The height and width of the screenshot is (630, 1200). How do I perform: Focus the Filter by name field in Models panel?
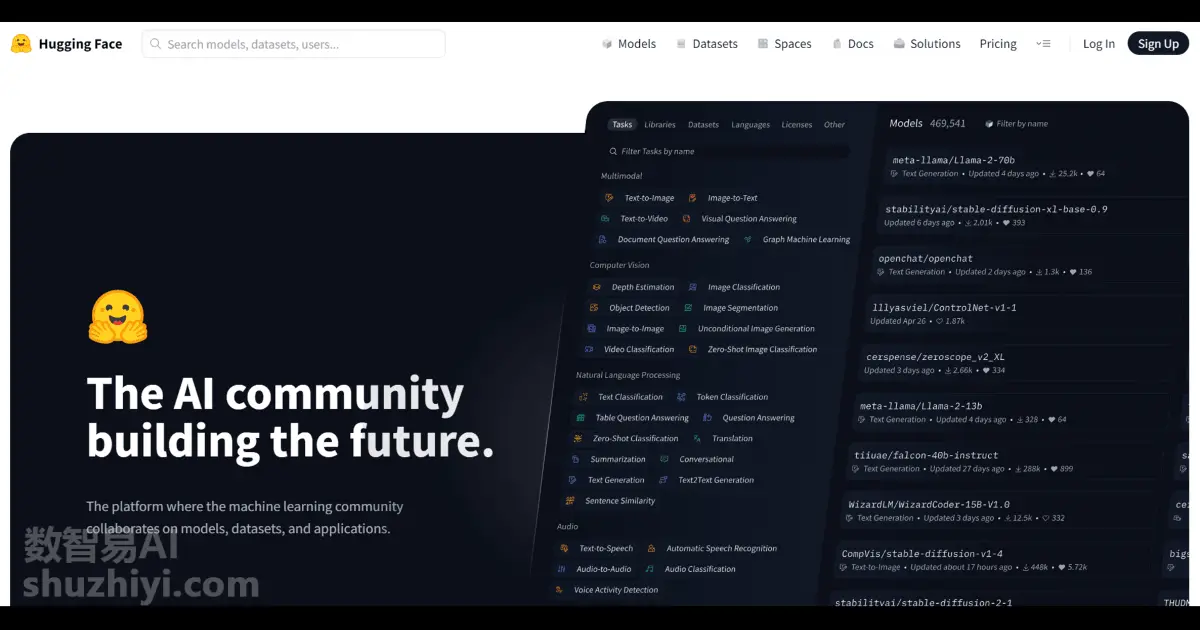[x=1021, y=124]
